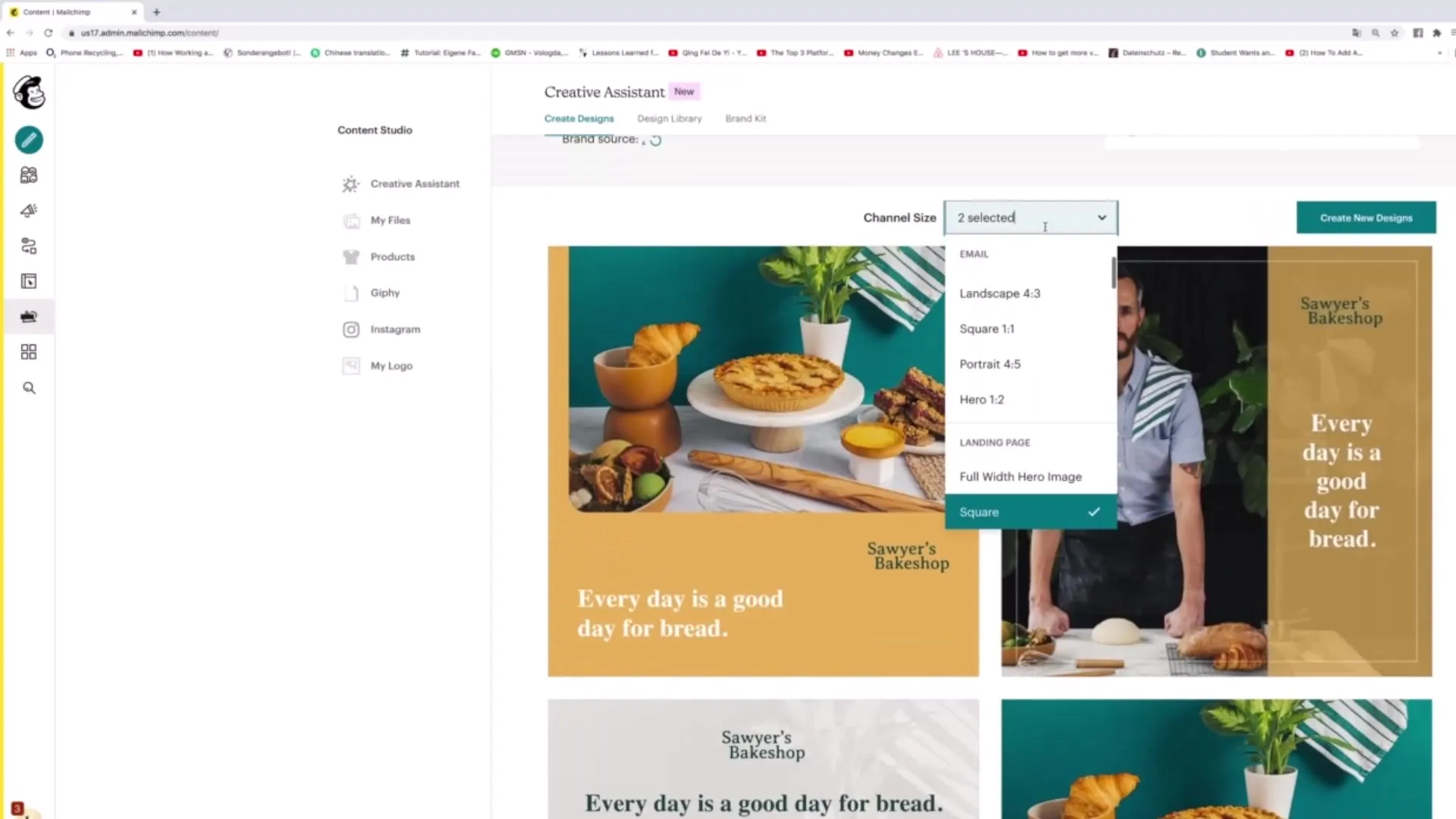This screenshot has width=1456, height=819.
Task: Collapse the channel size options panel
Action: 1030,217
